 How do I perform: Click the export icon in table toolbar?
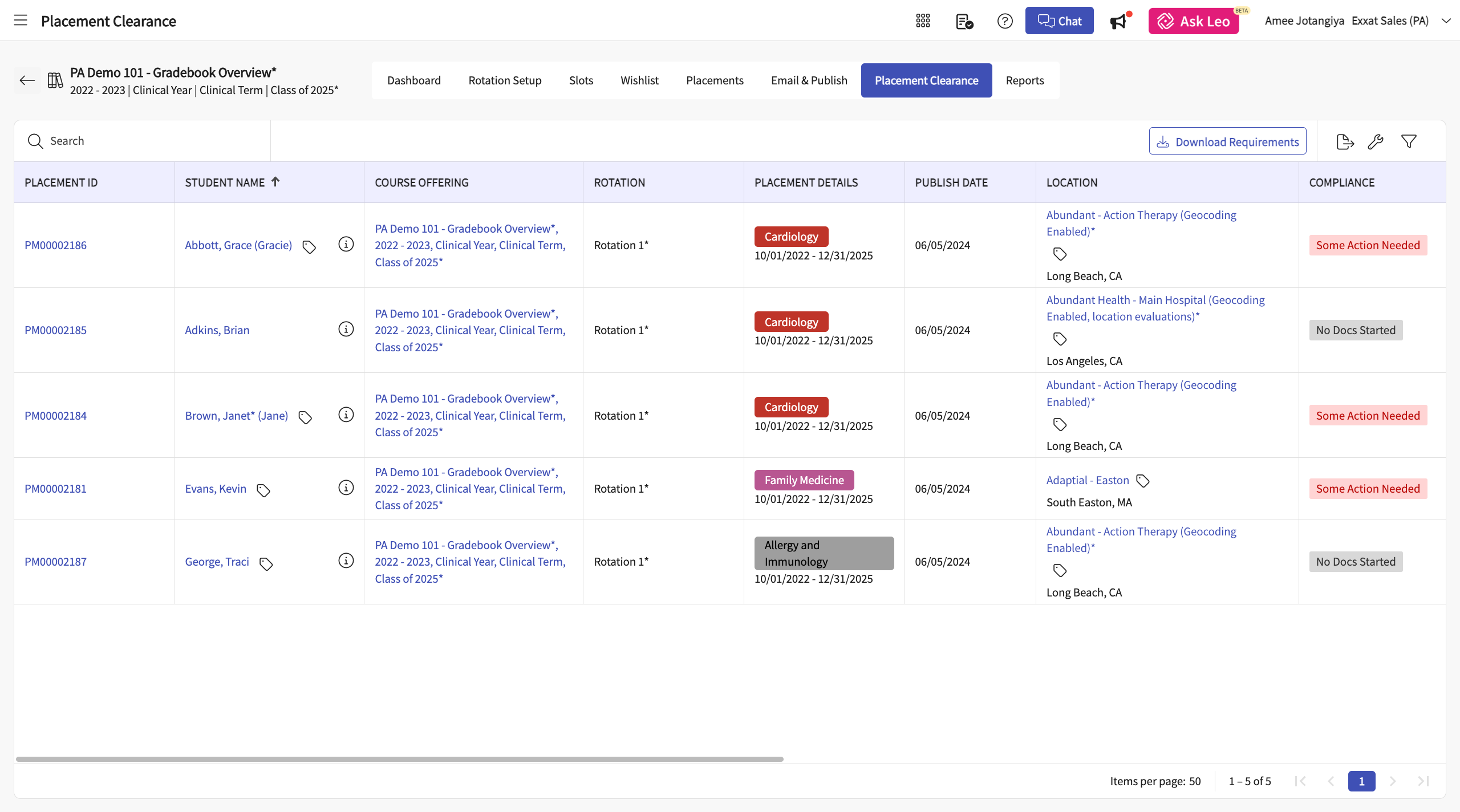[1345, 141]
